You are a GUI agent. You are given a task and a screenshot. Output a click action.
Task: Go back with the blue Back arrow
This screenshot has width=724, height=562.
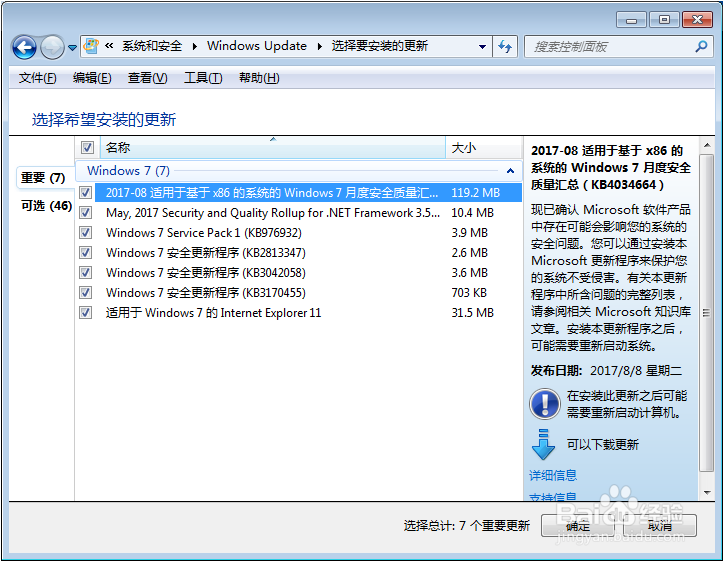[24, 47]
